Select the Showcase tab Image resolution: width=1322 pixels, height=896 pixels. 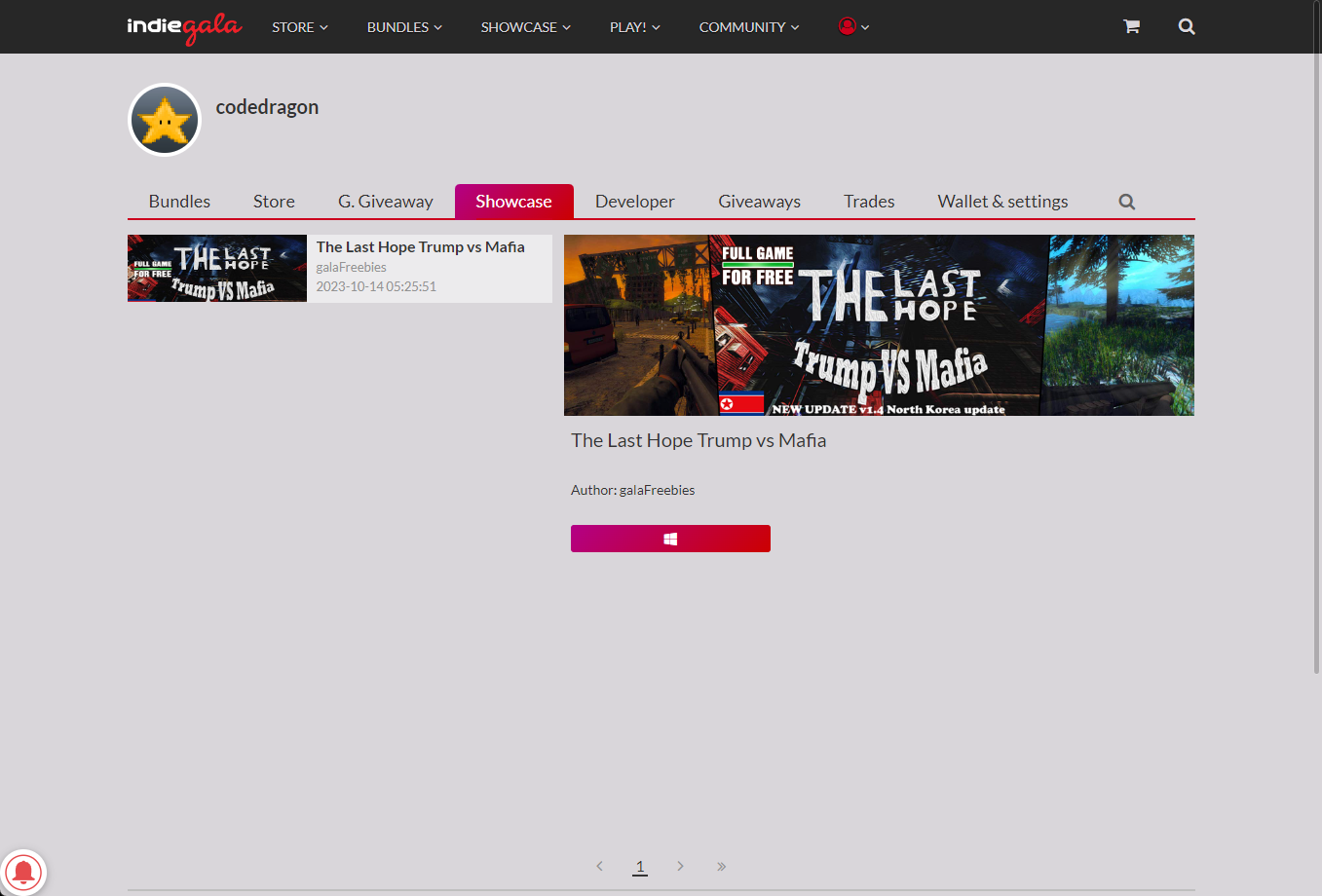pos(513,202)
